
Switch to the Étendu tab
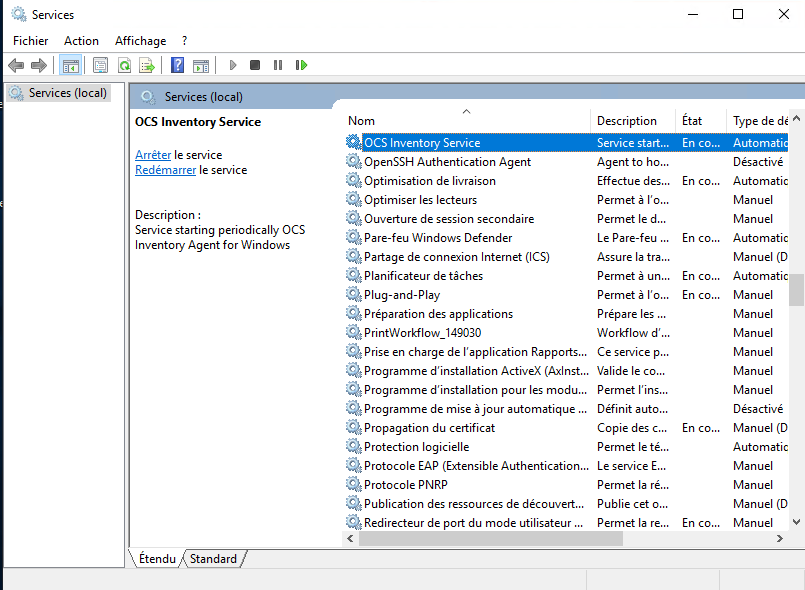(x=157, y=559)
